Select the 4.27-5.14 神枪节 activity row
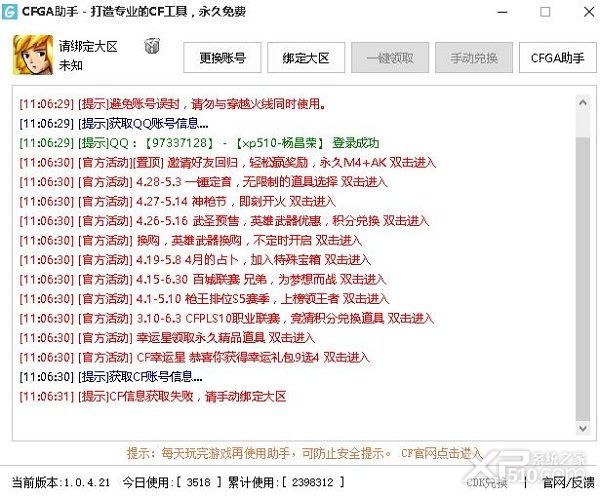The width and height of the screenshot is (600, 497). click(x=178, y=202)
